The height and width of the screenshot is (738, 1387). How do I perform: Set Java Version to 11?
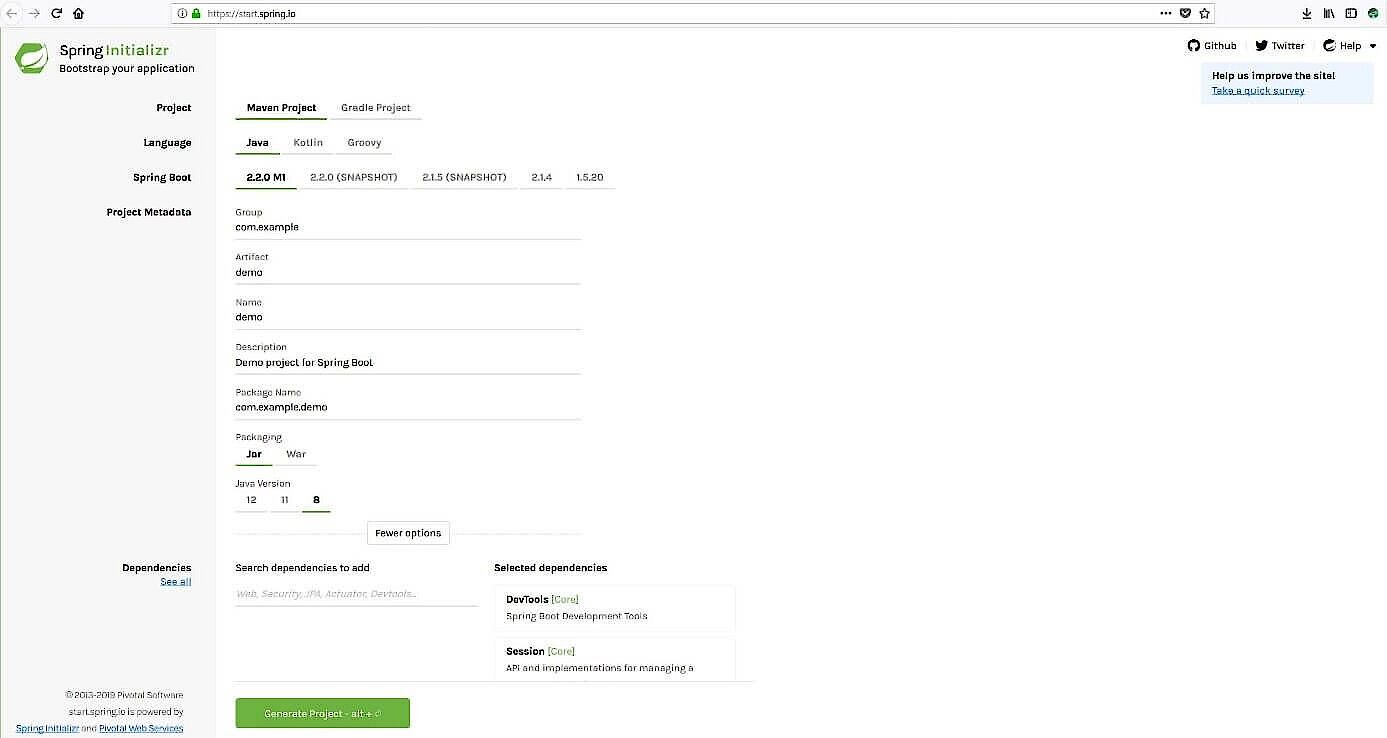tap(284, 500)
